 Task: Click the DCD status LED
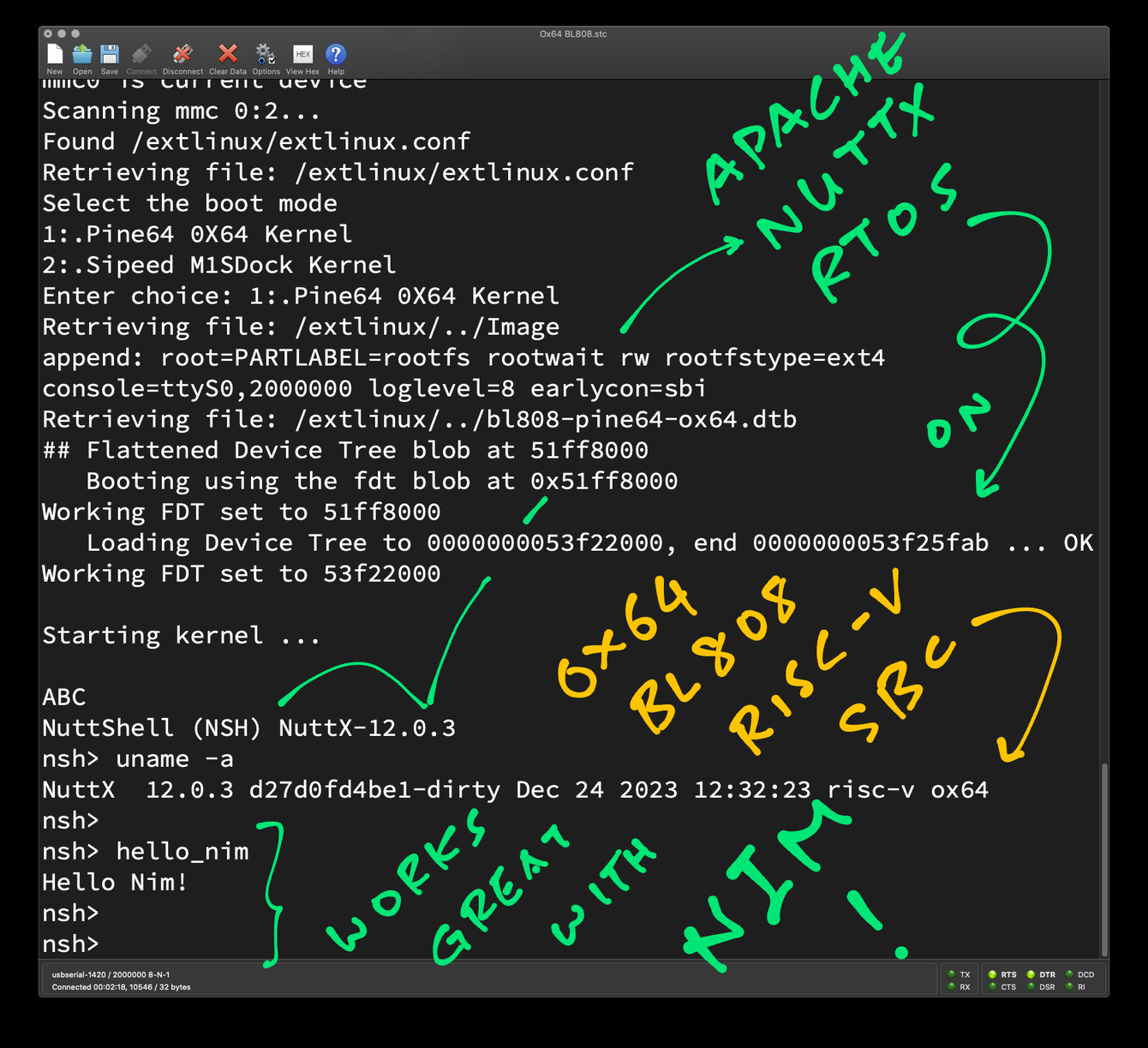coord(1070,974)
